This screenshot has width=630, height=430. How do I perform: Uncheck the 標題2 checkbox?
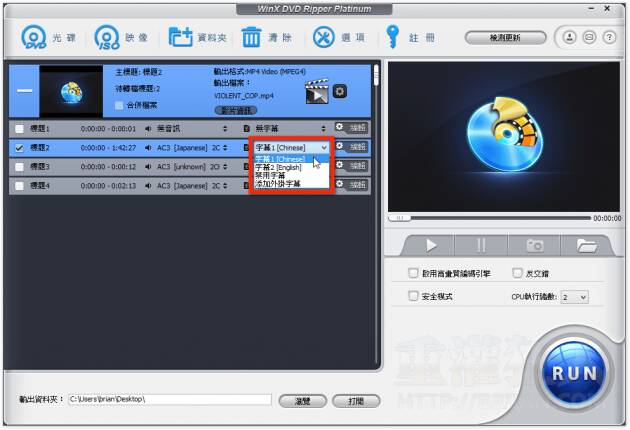coord(19,148)
